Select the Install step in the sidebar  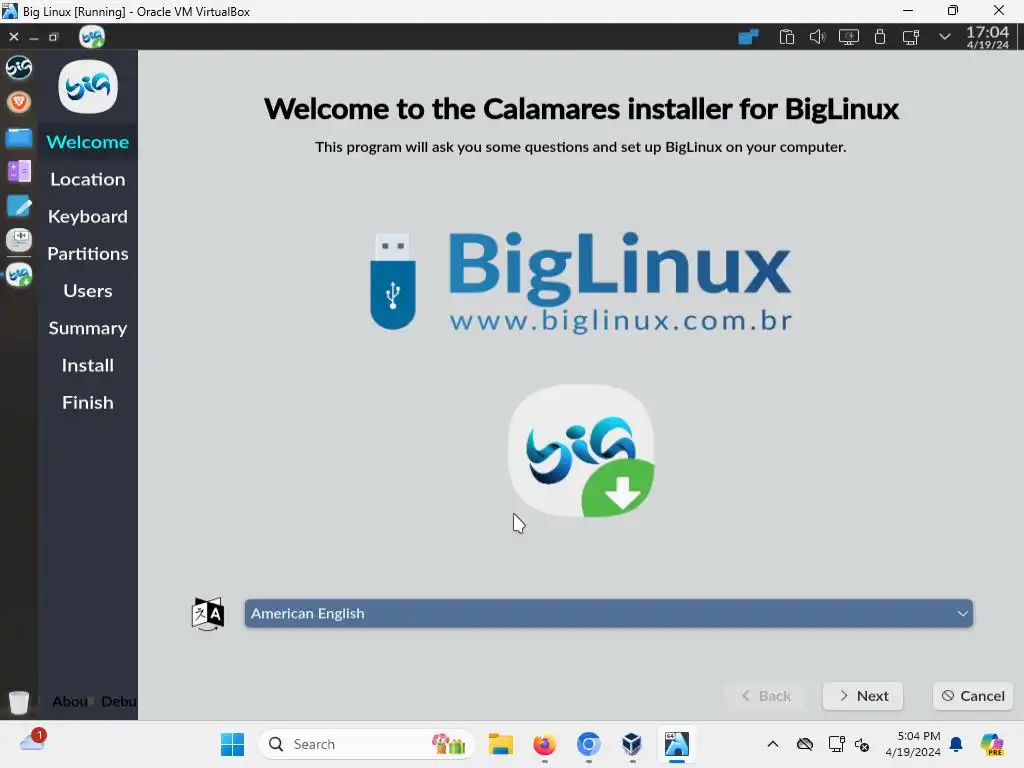pos(88,365)
